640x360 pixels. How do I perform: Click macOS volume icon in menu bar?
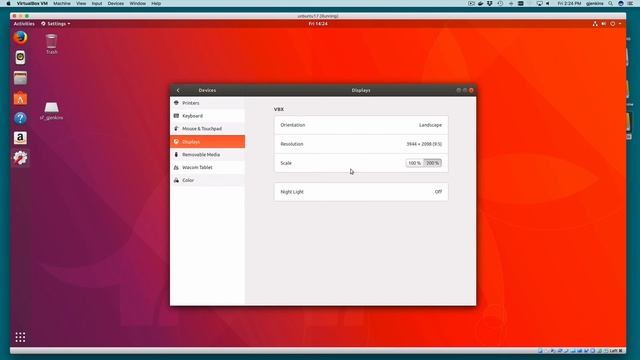coord(548,3)
